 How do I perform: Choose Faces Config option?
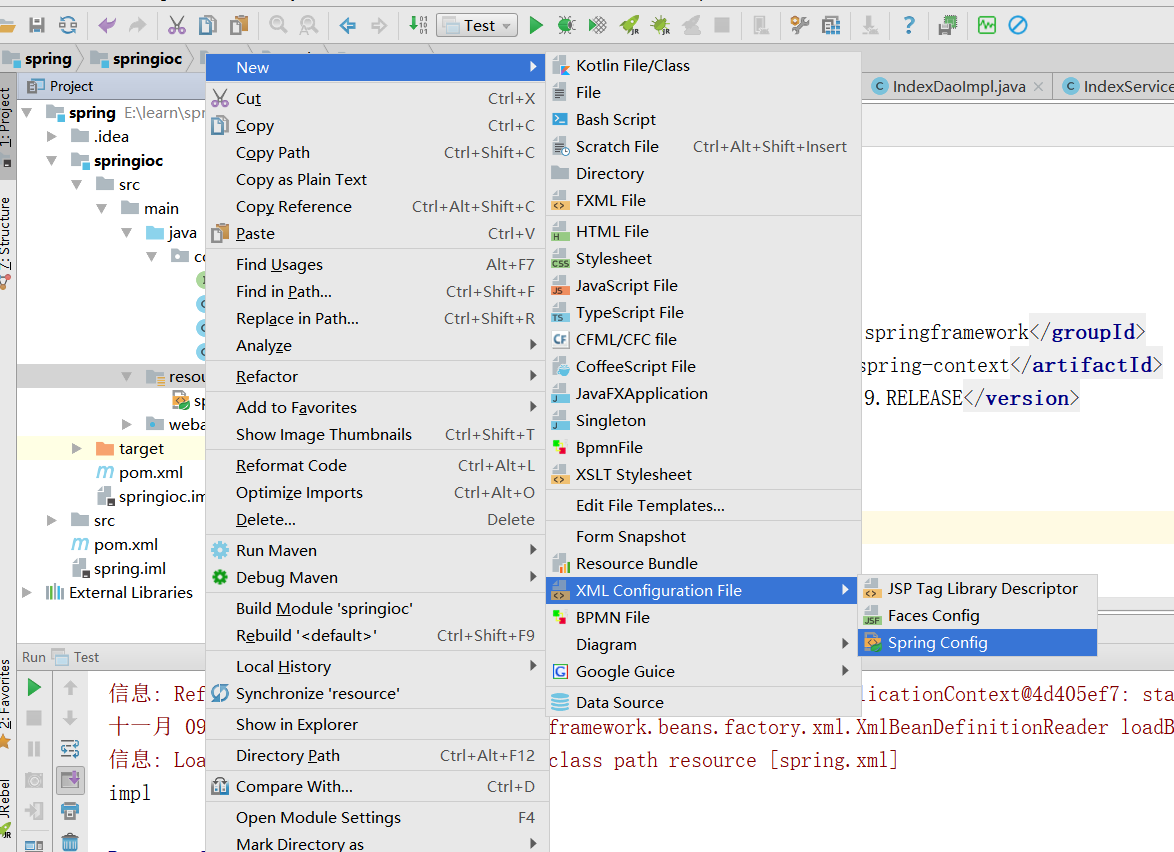[977, 615]
